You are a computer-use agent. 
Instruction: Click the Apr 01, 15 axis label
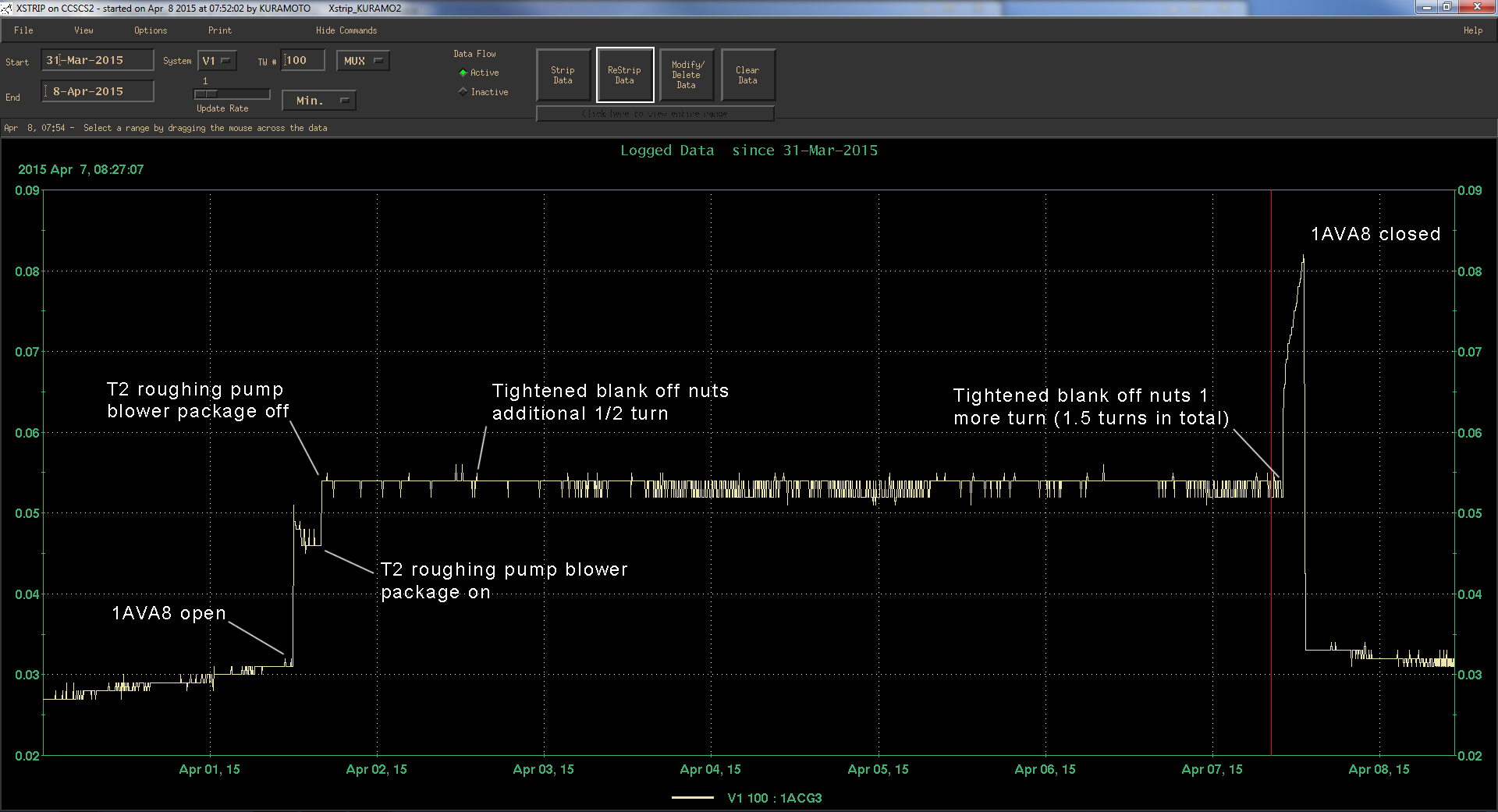click(210, 770)
